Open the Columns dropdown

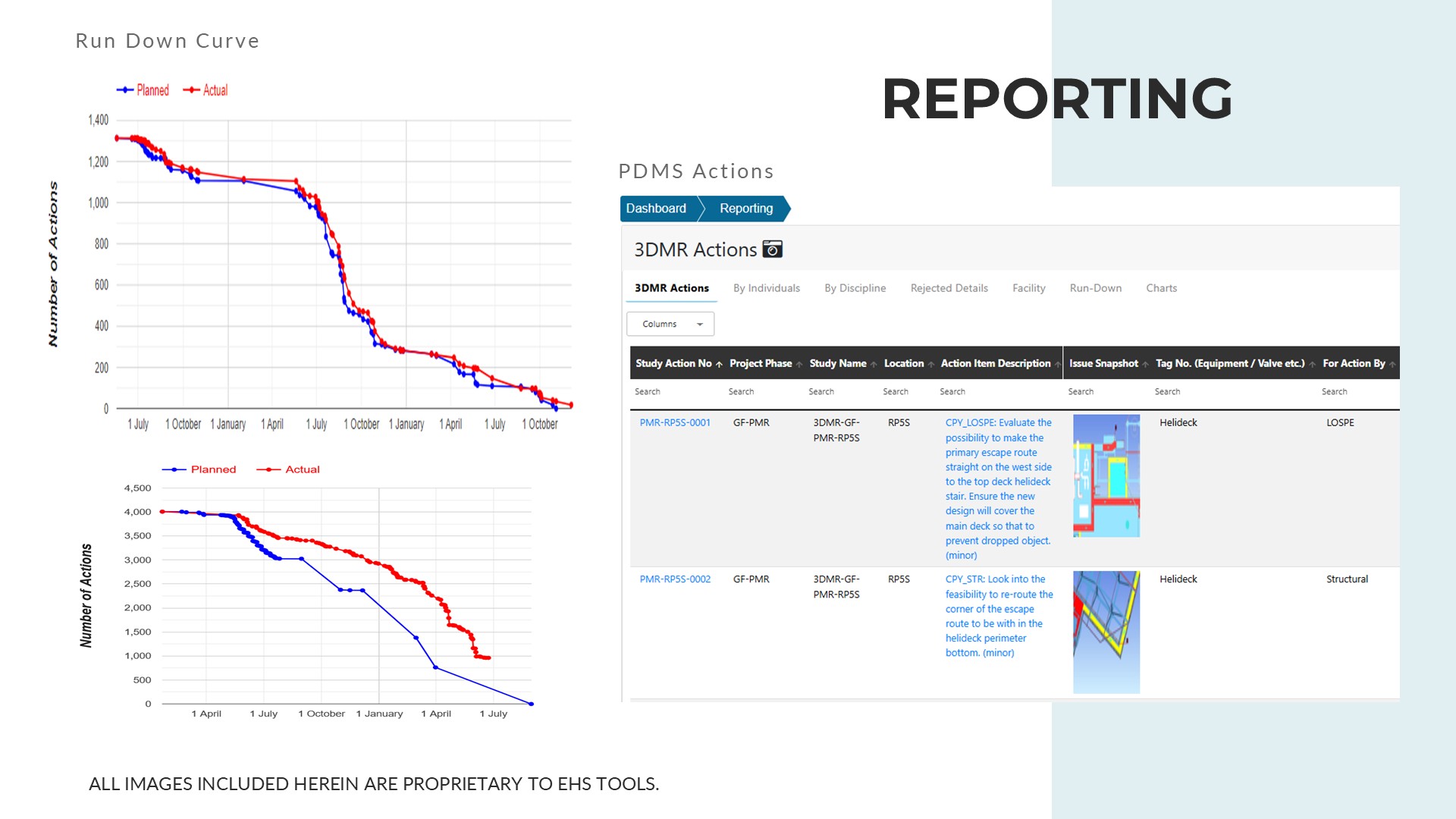tap(670, 324)
